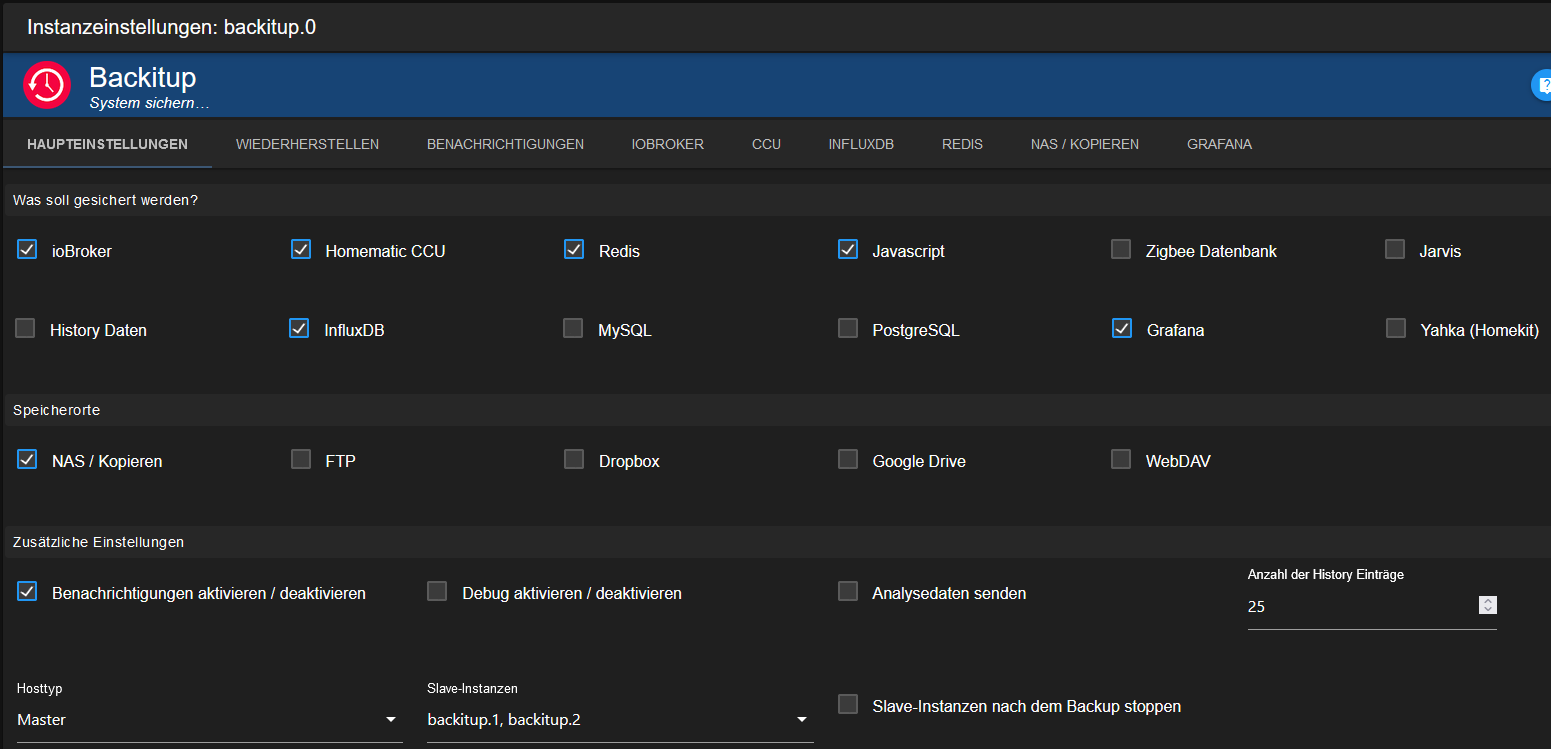Select the NAS / Kopieren tab
The height and width of the screenshot is (749, 1551).
tap(1085, 144)
